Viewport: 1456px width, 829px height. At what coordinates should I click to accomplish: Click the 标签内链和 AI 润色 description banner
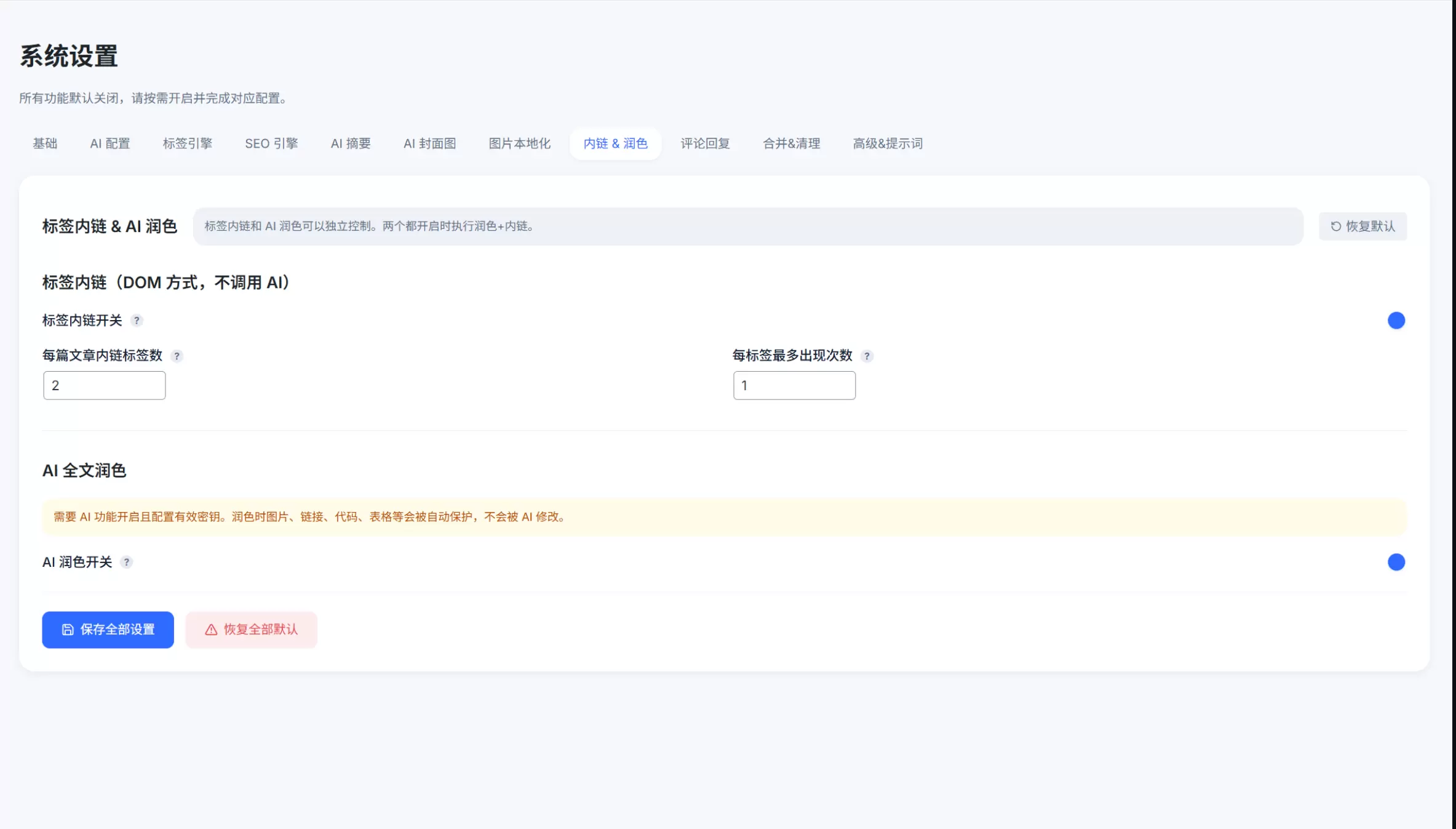[x=748, y=226]
